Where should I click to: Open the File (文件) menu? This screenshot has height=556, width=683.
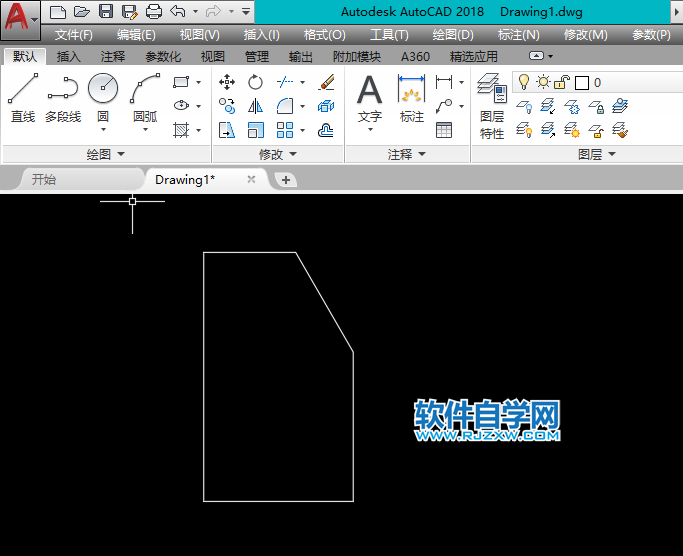tap(74, 34)
